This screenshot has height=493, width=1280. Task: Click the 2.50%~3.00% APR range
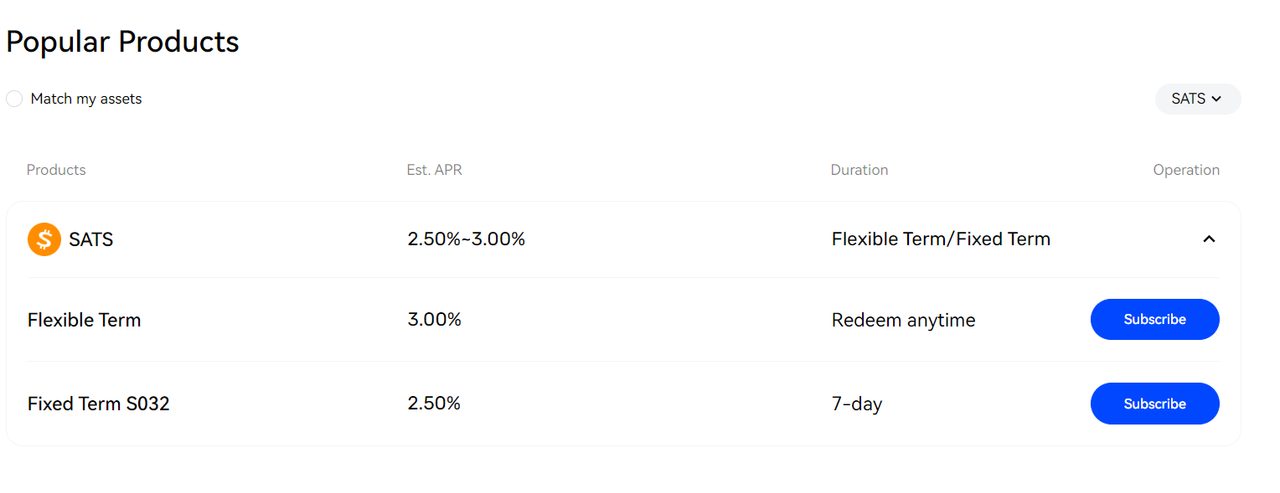point(466,239)
